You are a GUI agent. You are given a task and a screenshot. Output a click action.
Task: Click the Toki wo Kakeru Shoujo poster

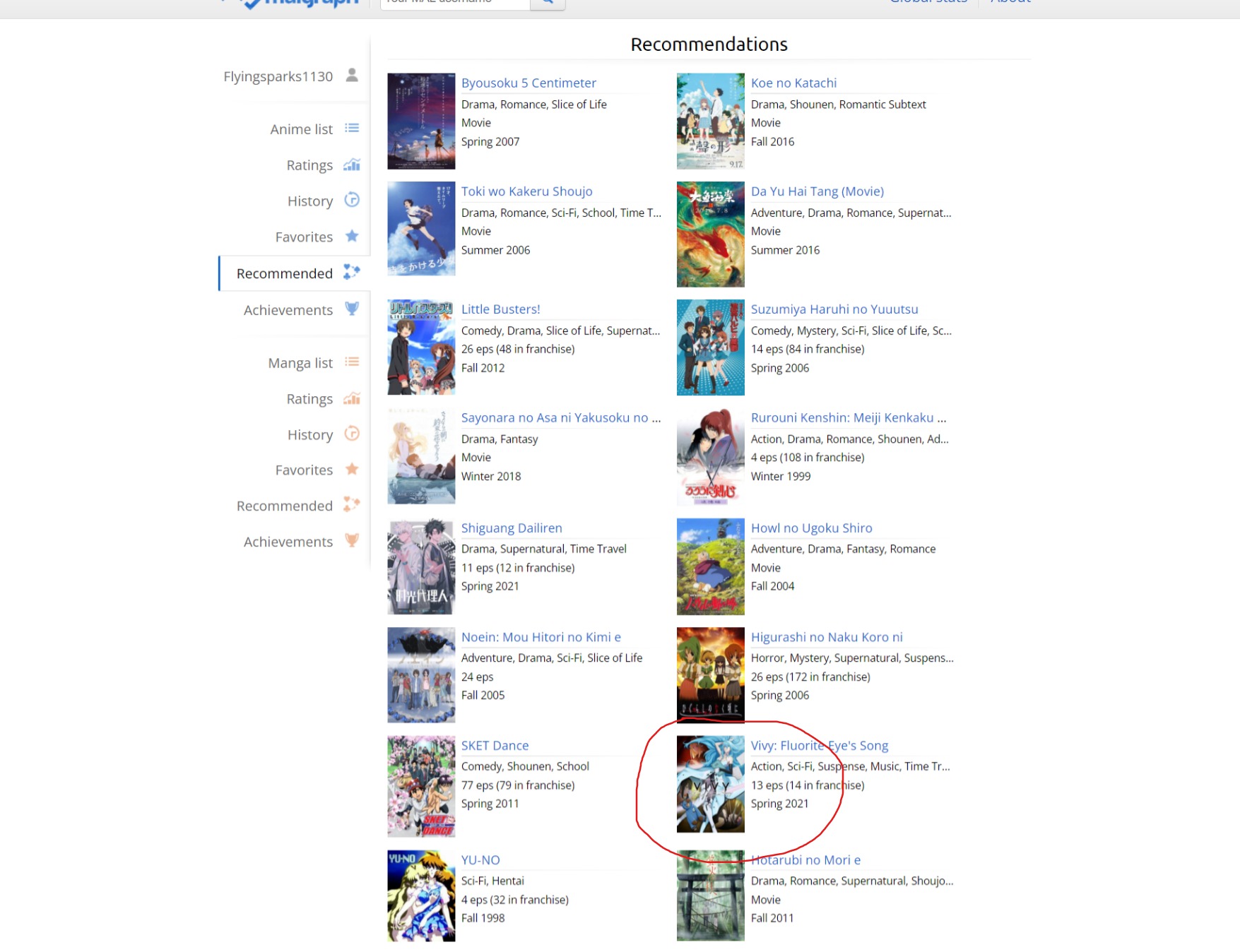(x=421, y=229)
